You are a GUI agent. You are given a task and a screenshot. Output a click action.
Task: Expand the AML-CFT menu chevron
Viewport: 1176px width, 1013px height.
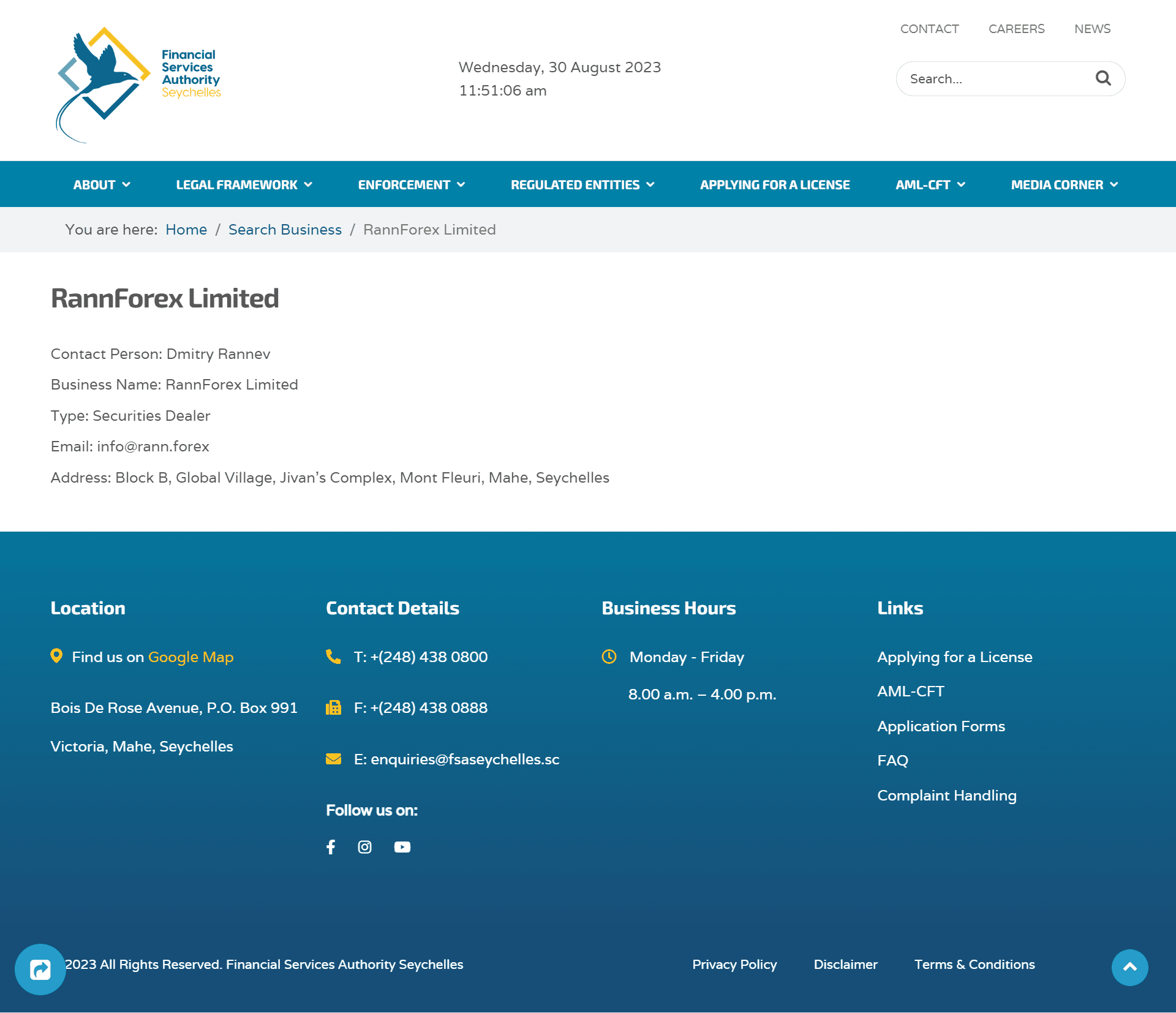961,184
